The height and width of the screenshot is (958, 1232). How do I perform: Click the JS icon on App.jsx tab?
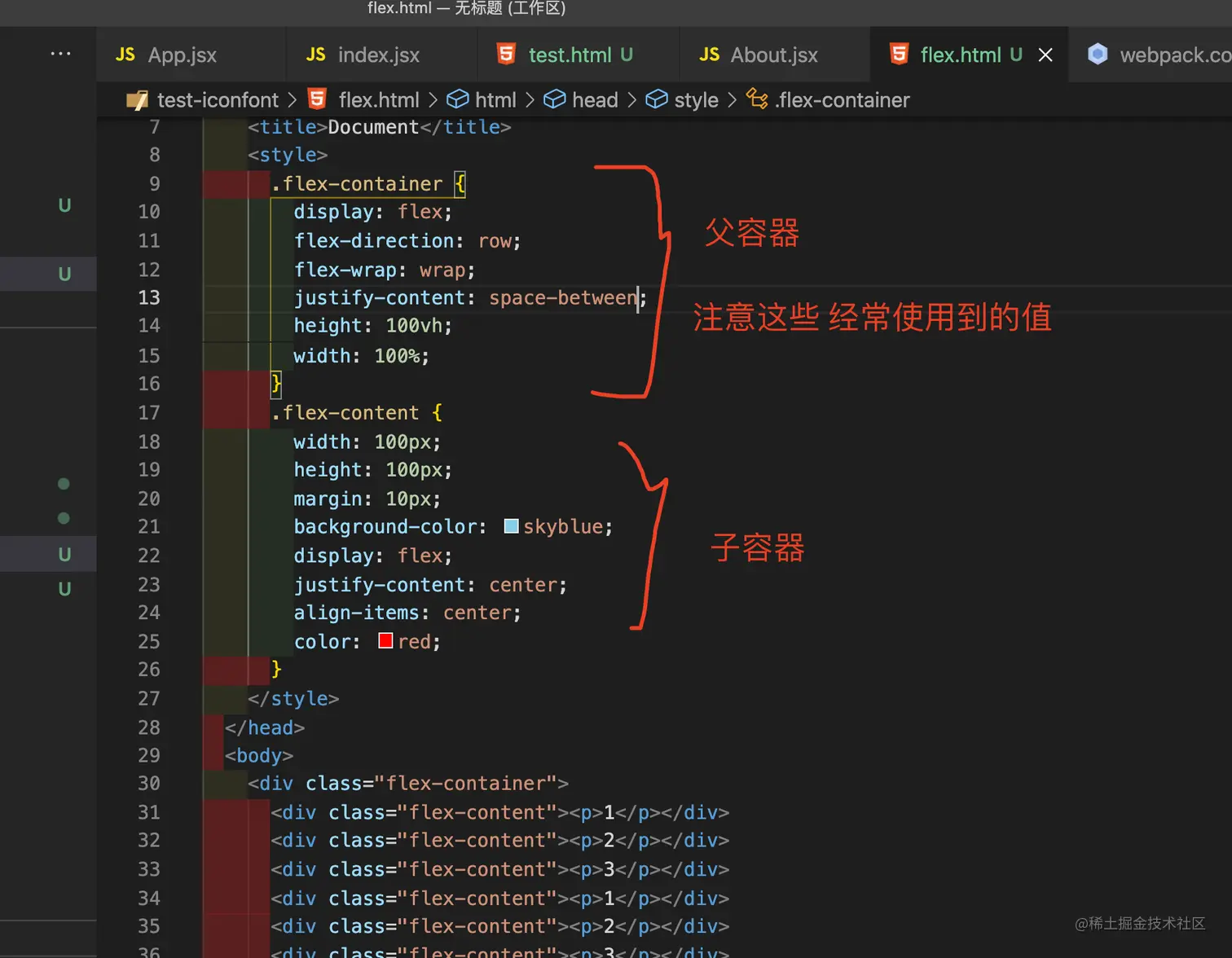[x=125, y=55]
